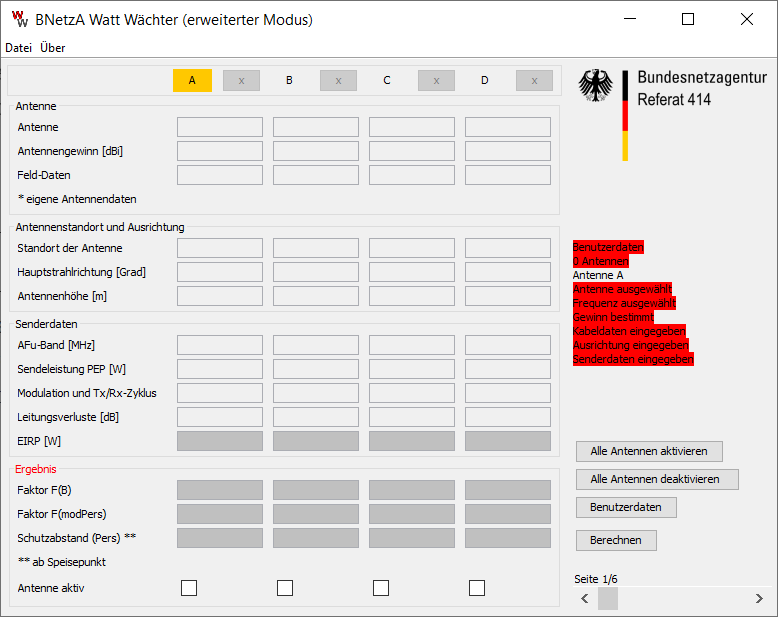Click the Berechnen button
The image size is (778, 617).
[616, 540]
